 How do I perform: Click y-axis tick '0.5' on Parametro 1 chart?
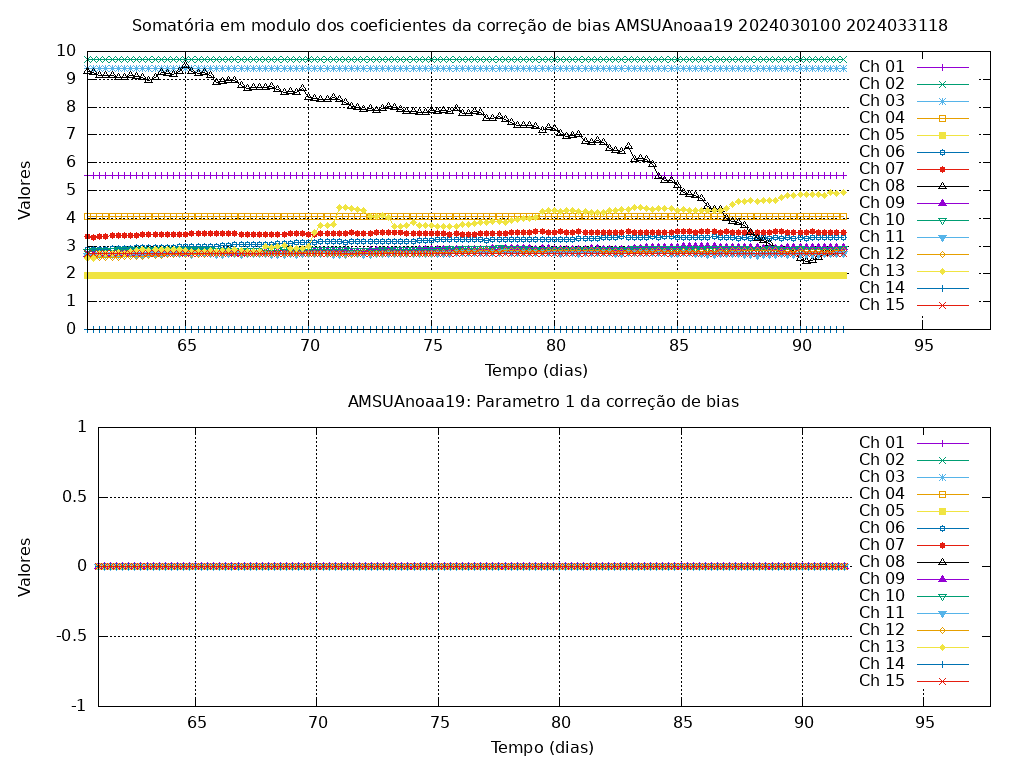coord(74,497)
